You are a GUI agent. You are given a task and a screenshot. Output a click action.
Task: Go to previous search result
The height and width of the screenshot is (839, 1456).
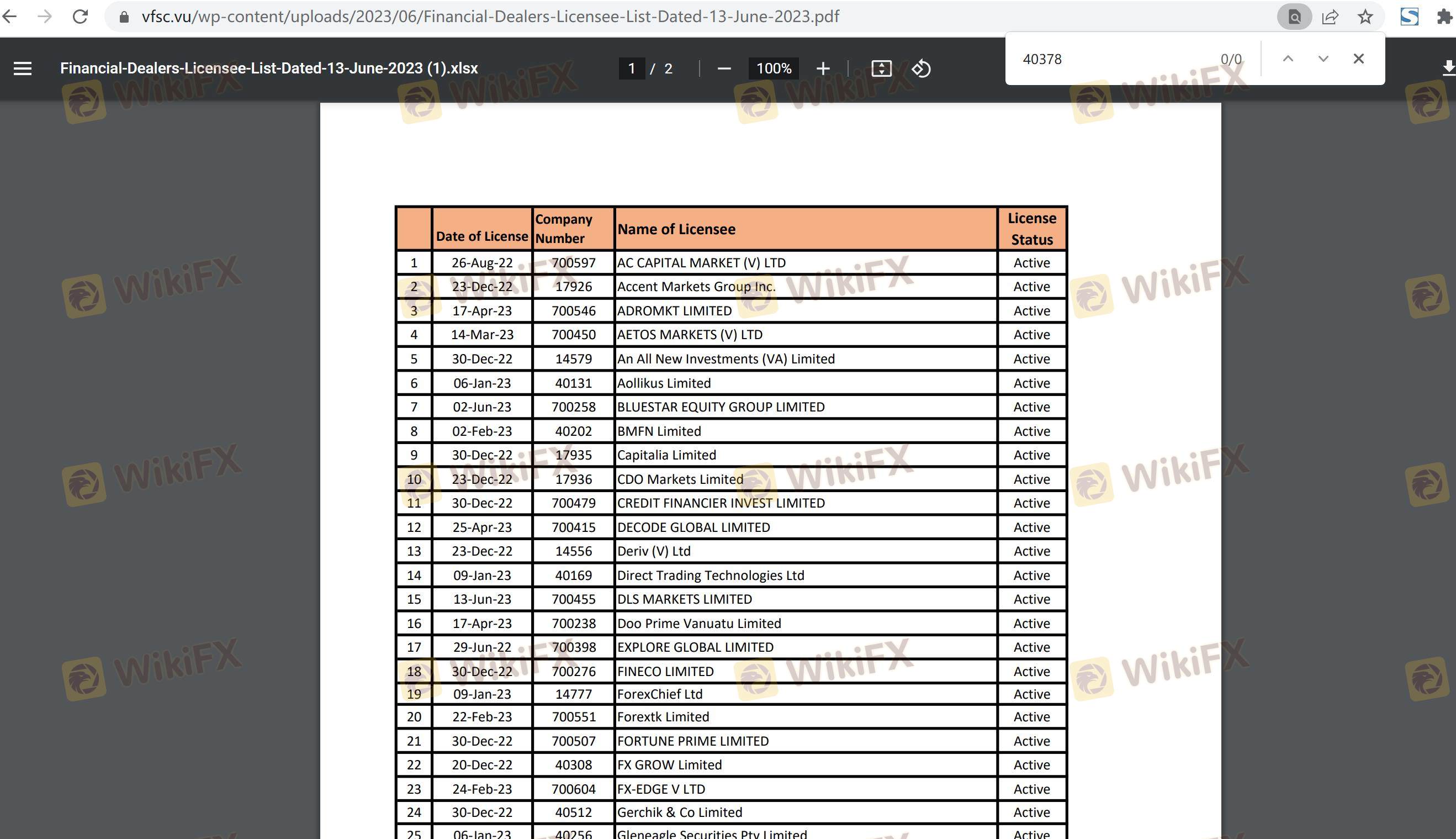click(x=1288, y=59)
